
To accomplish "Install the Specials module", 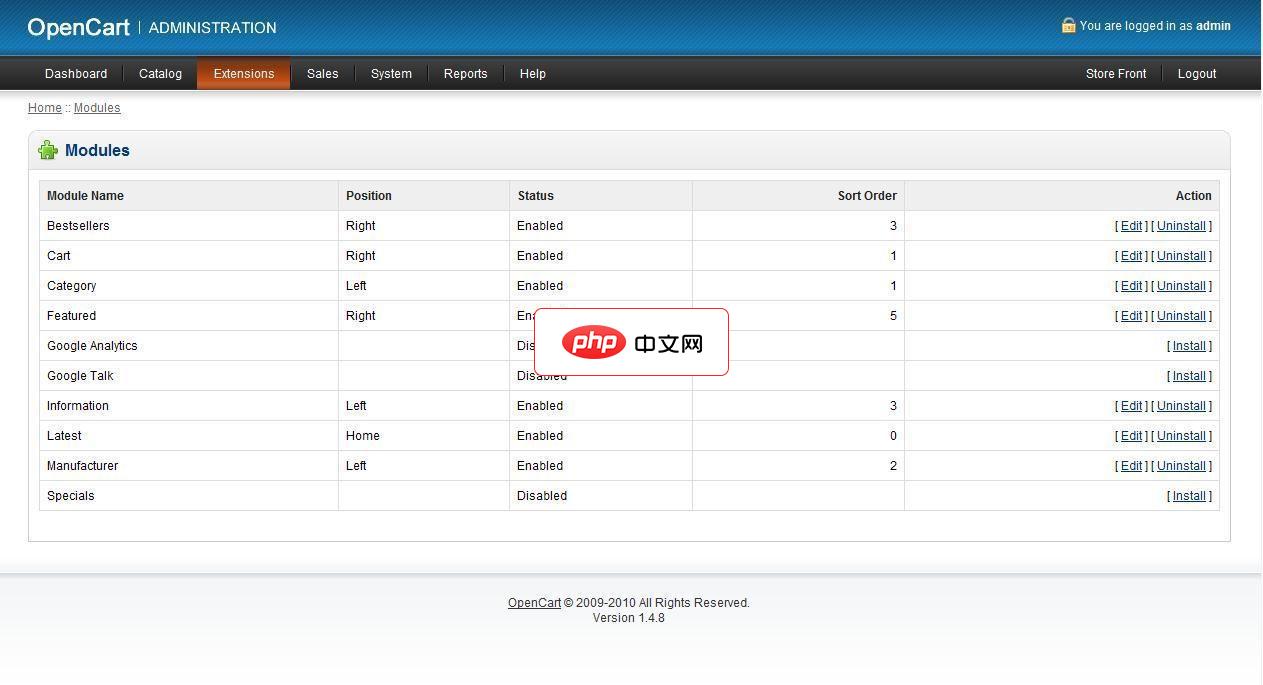I will point(1188,495).
